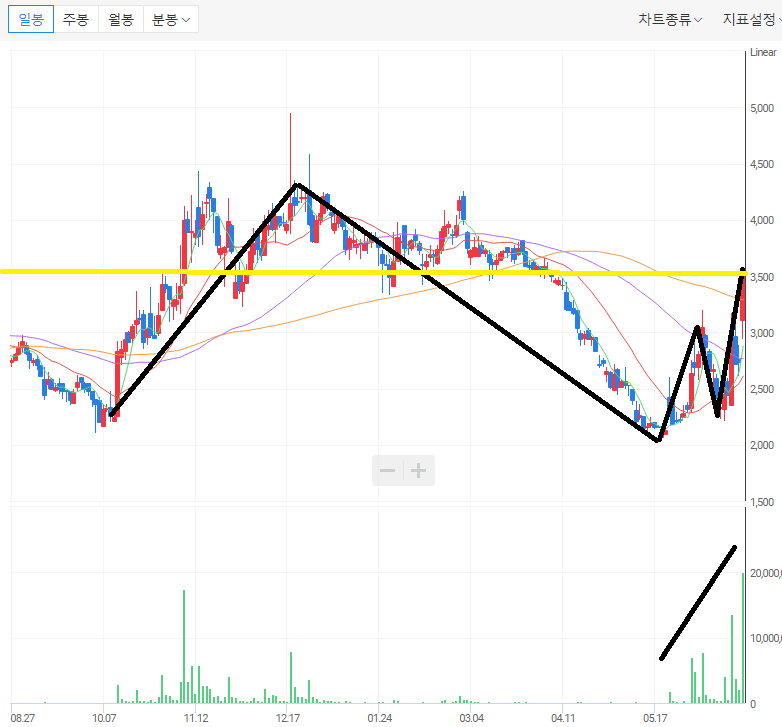Image resolution: width=782 pixels, height=727 pixels.
Task: Click the 11.12 date axis label
Action: point(196,718)
